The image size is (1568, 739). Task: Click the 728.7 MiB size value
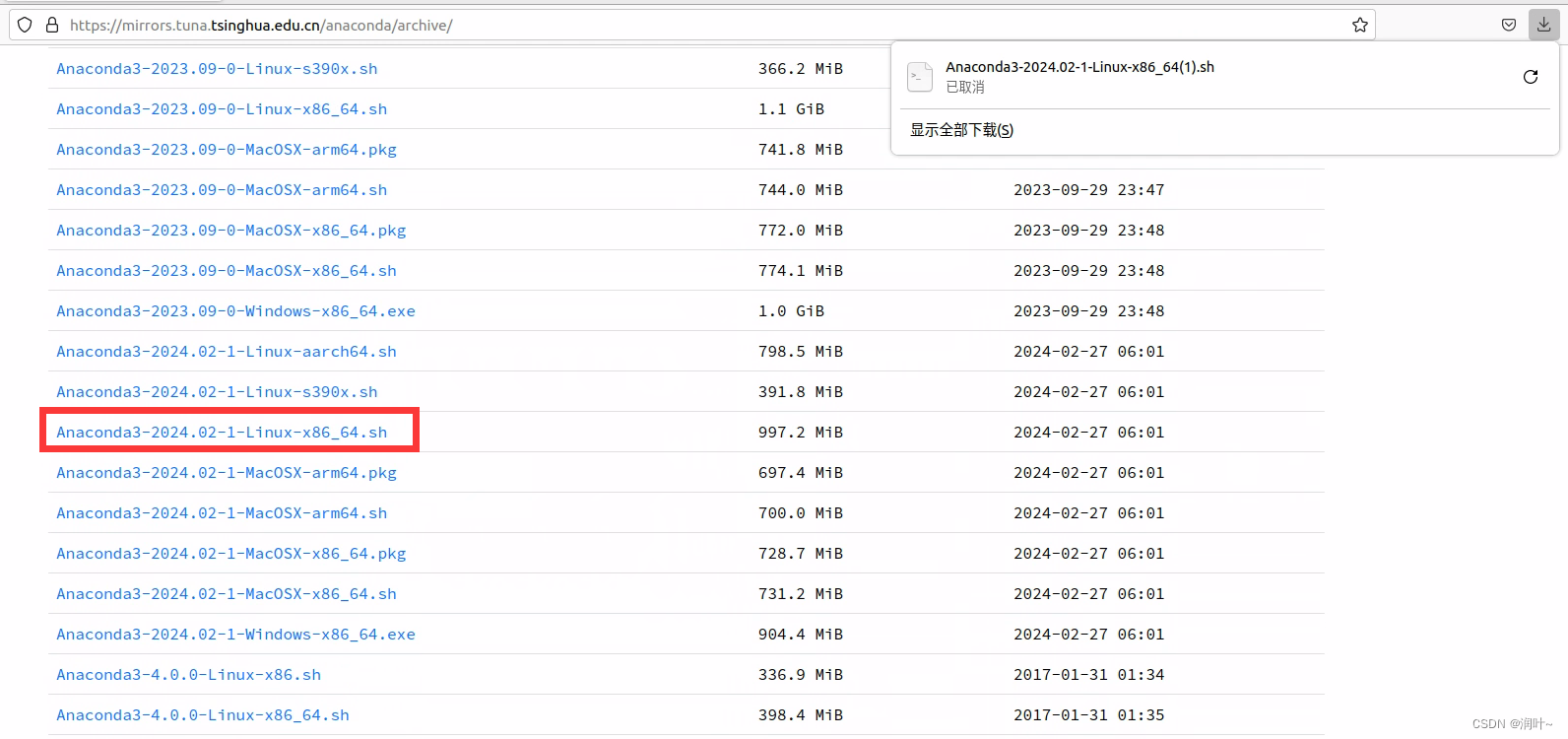click(x=801, y=554)
